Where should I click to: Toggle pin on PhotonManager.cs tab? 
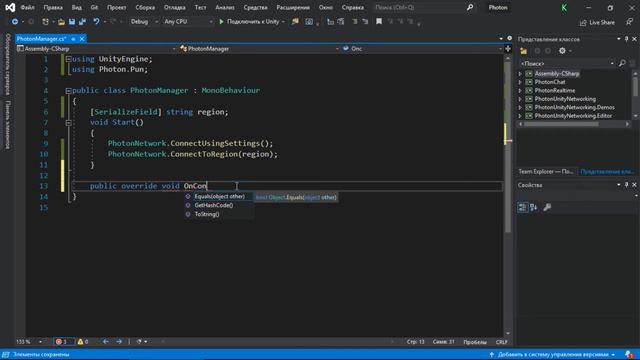[x=73, y=39]
